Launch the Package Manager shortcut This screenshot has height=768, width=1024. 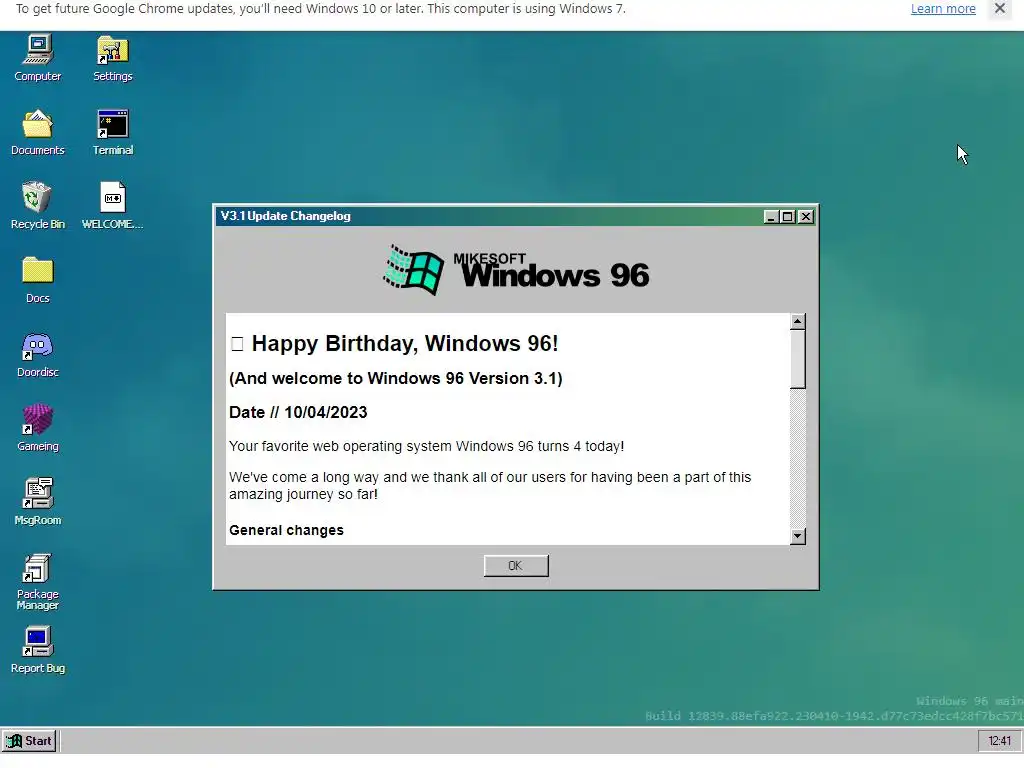pyautogui.click(x=38, y=582)
